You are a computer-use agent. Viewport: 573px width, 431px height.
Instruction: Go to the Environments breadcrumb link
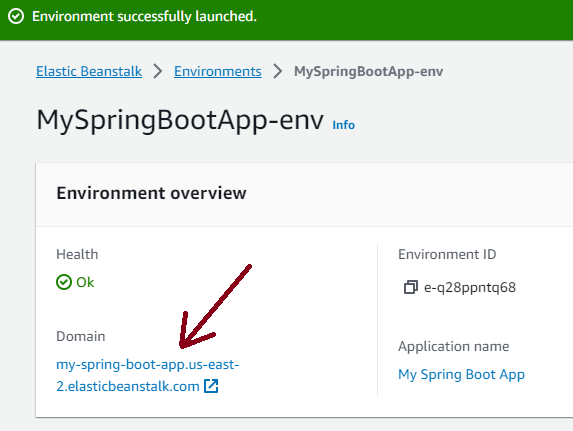coord(217,71)
